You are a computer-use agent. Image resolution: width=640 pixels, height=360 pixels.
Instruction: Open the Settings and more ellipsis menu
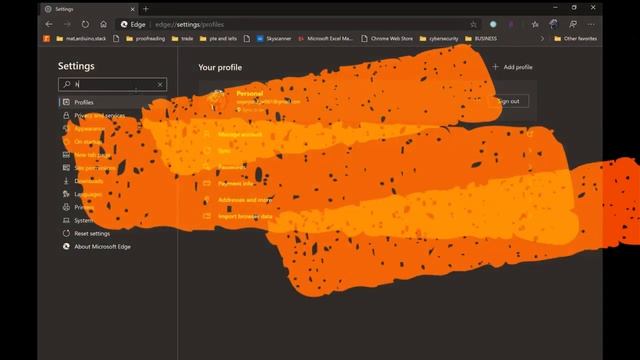(x=591, y=24)
